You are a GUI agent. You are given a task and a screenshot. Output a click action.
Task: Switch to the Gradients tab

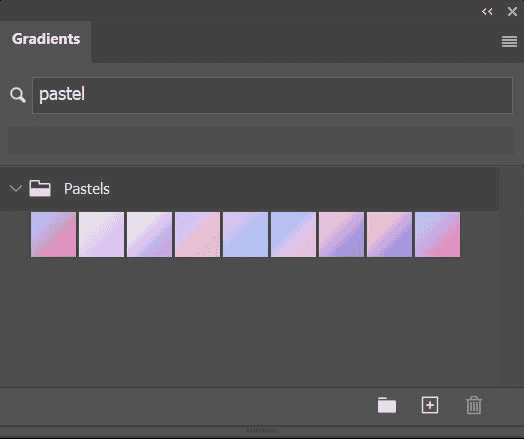click(46, 39)
